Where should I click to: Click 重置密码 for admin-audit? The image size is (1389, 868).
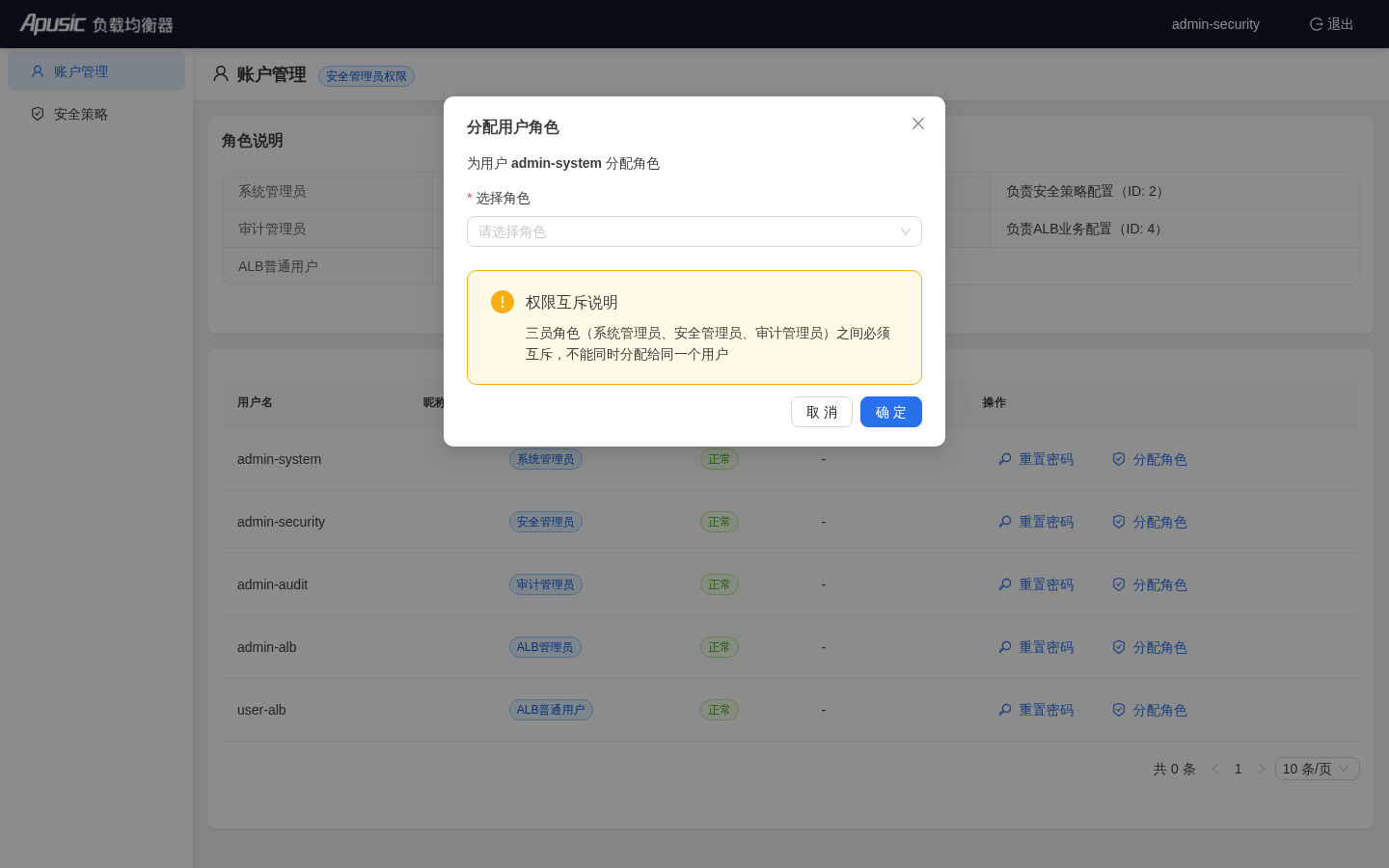click(x=1037, y=584)
